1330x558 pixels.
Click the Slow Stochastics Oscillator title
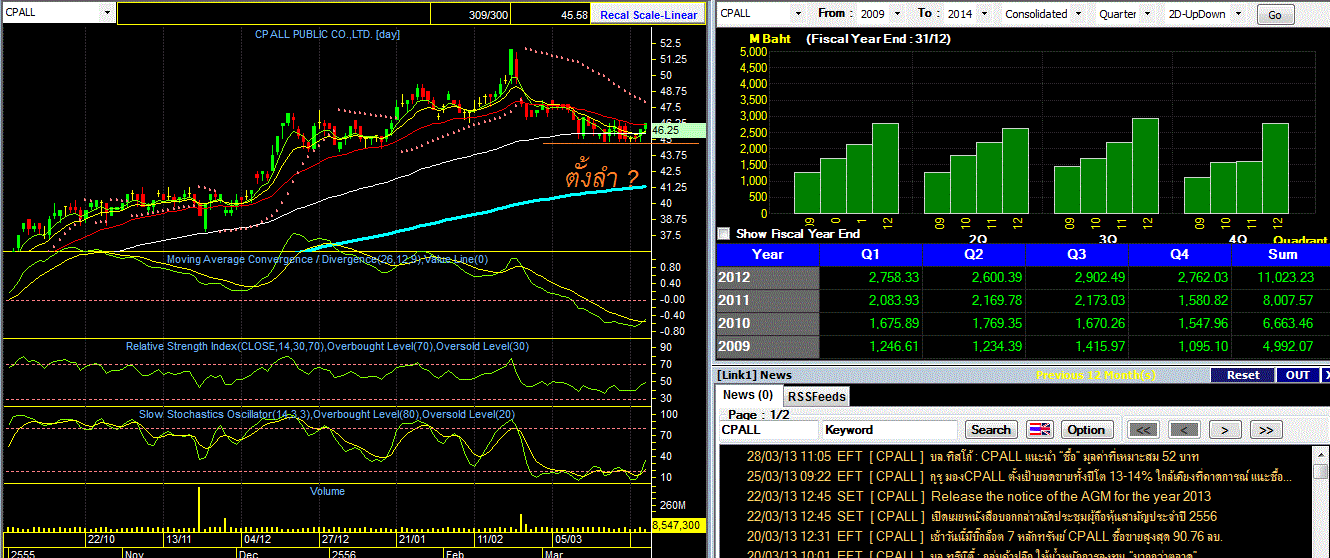(x=327, y=414)
